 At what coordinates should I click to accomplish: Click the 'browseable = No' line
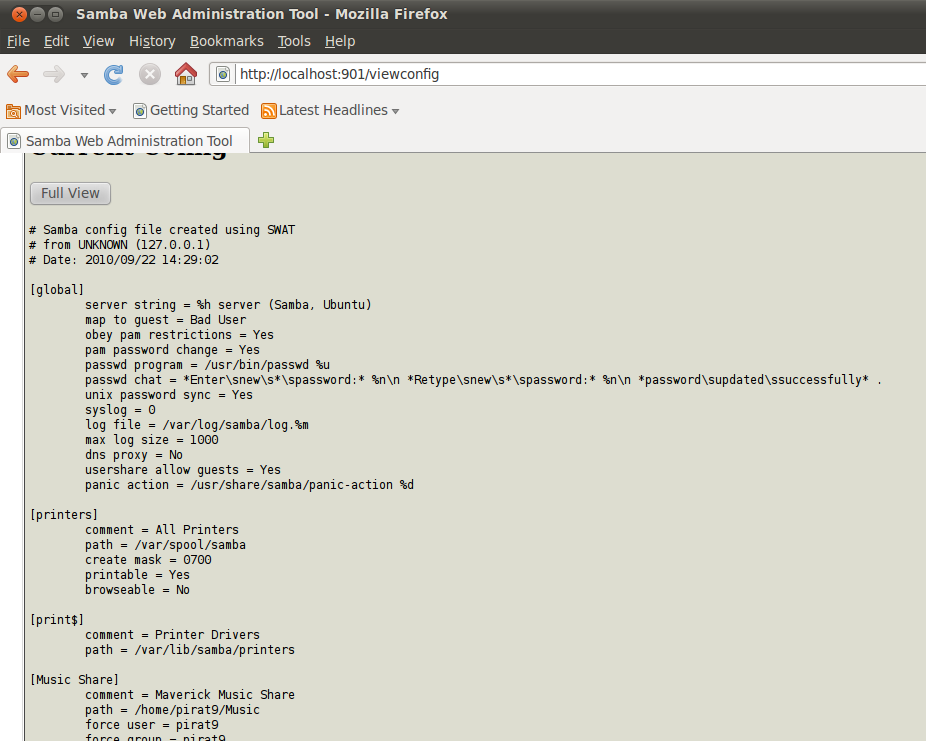[138, 589]
